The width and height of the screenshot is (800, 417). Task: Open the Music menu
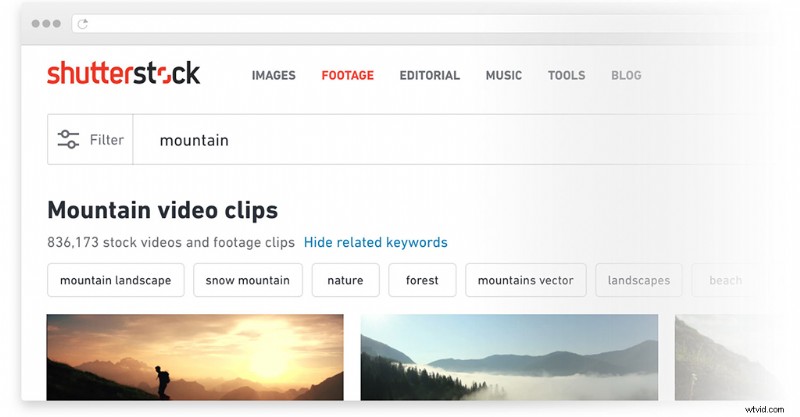(504, 76)
